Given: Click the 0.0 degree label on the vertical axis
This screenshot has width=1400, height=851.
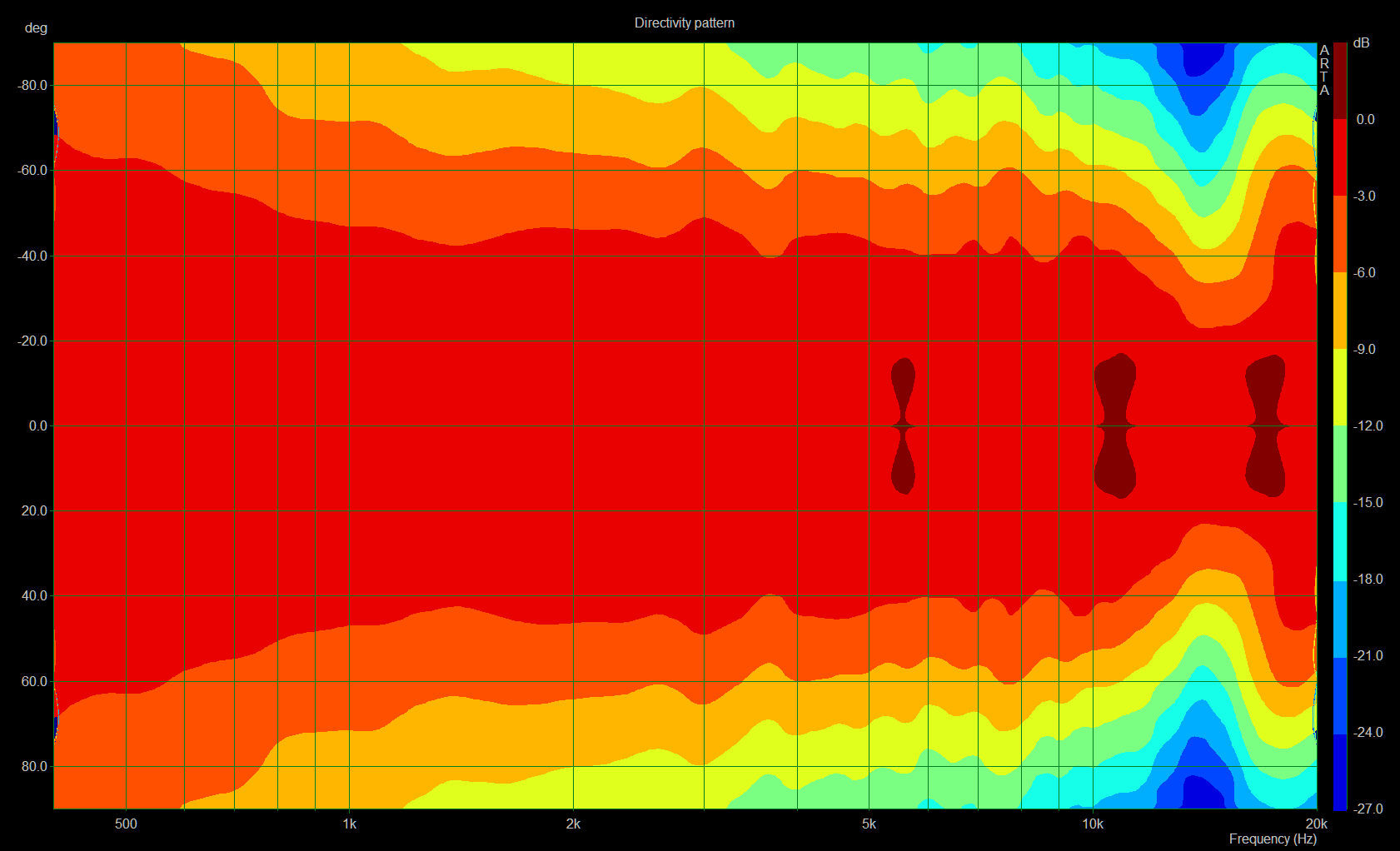Looking at the screenshot, I should (38, 425).
